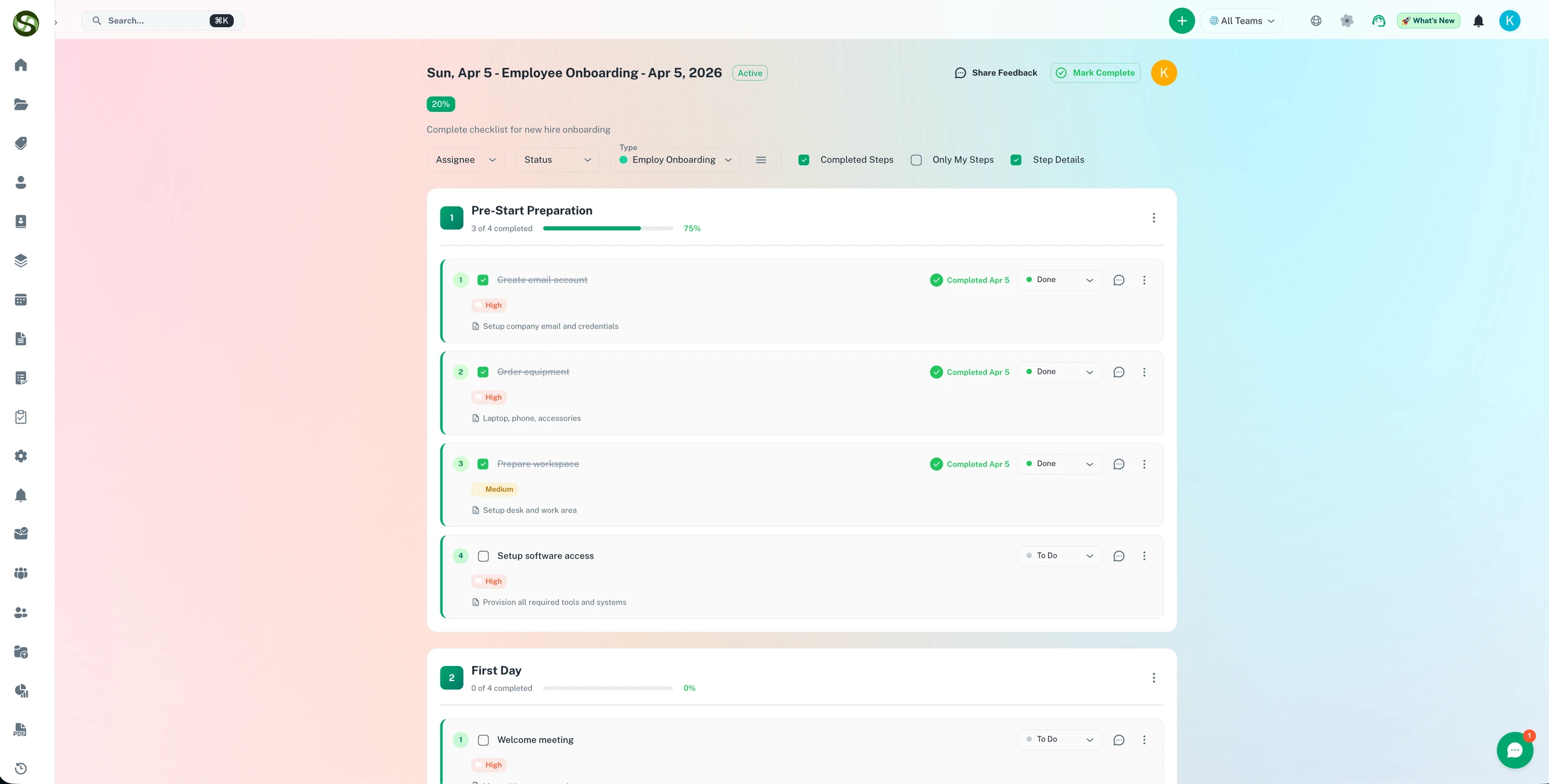
Task: Click the top bar notification bell
Action: point(1478,21)
